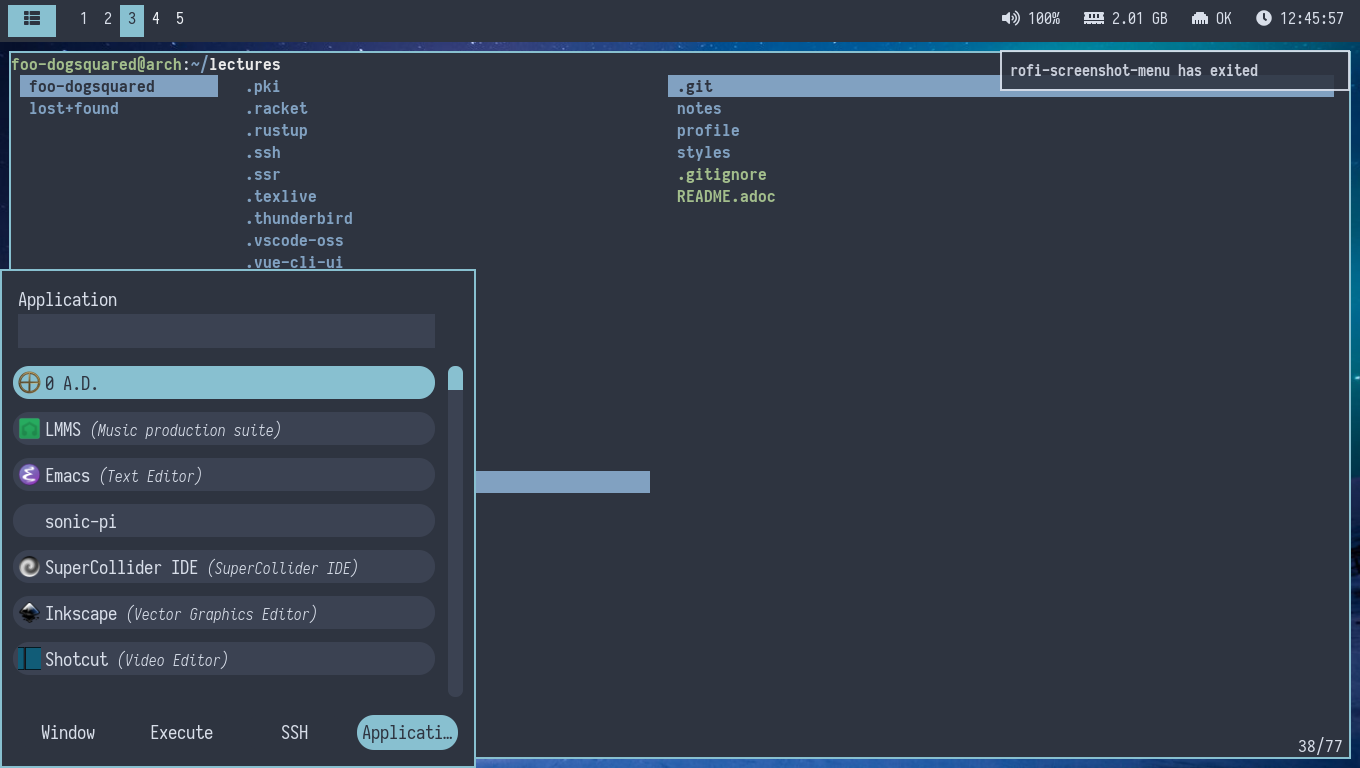The width and height of the screenshot is (1360, 768).
Task: Launch Inkscape vector graphics editor entry
Action: (x=224, y=613)
